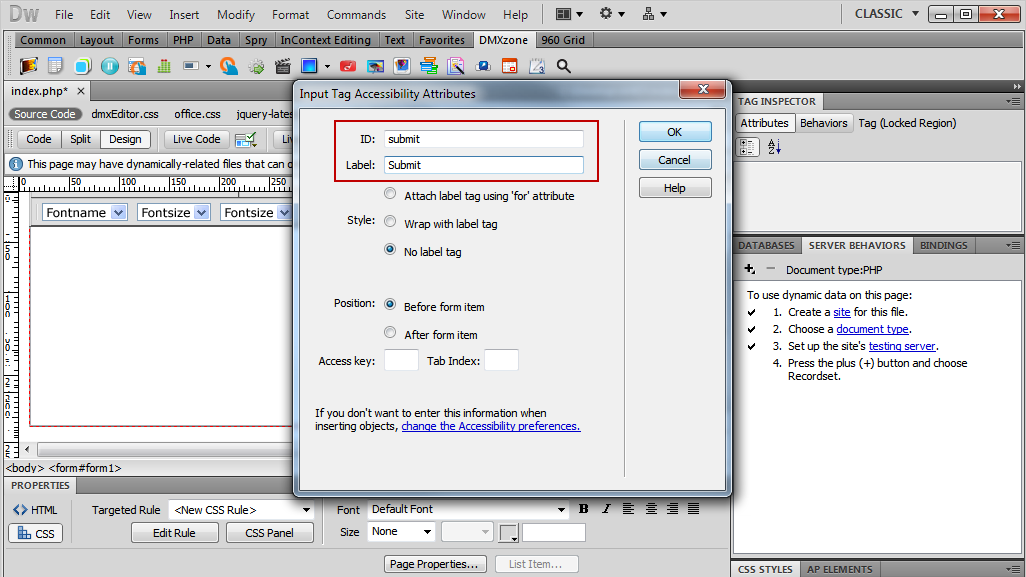This screenshot has height=577, width=1026.
Task: Switch to Code view
Action: [39, 139]
